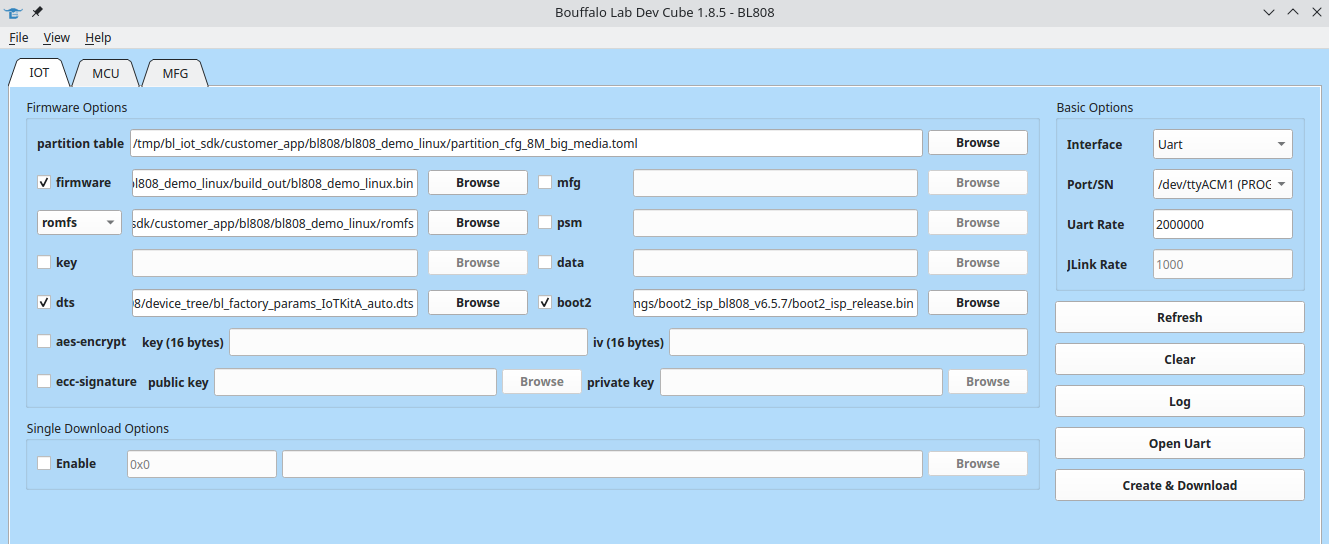
Task: Click the aes key (16 bytes) field
Action: point(408,342)
